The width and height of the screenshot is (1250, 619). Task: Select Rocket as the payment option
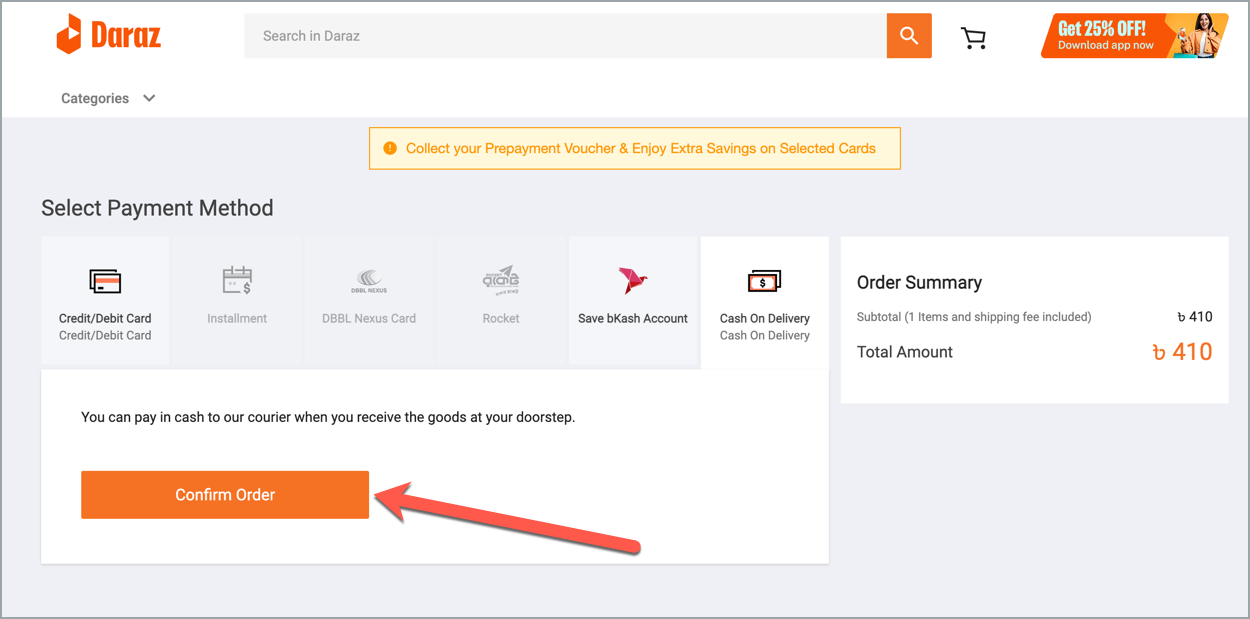tap(501, 300)
